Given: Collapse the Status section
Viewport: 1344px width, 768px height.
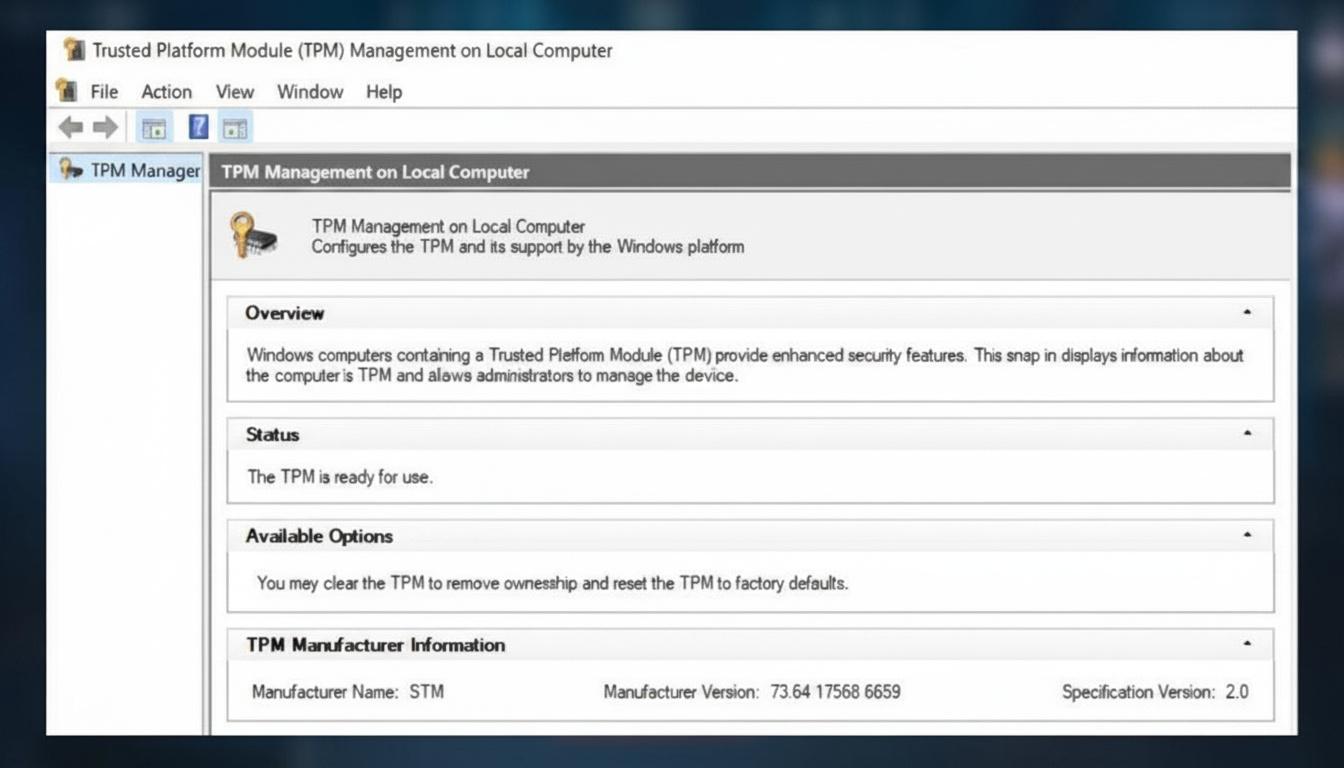Looking at the screenshot, I should (x=1247, y=433).
